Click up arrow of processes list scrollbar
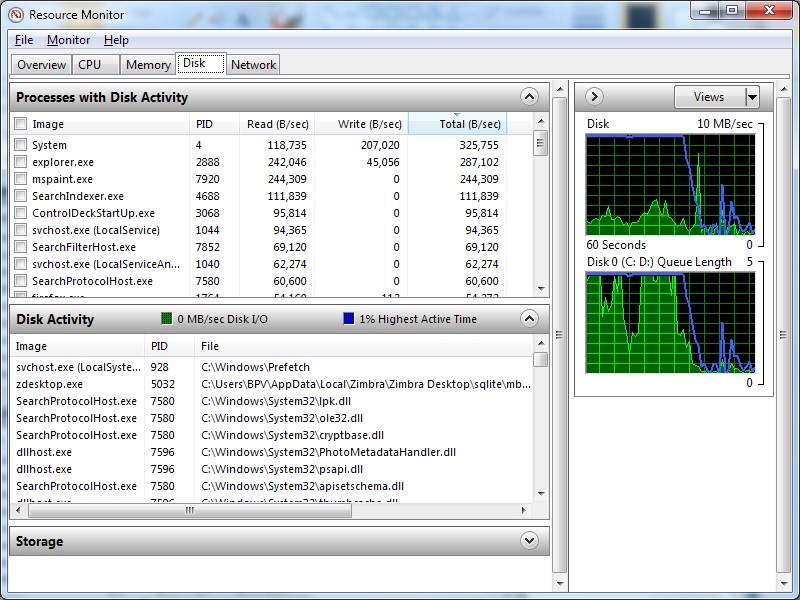 tap(541, 121)
